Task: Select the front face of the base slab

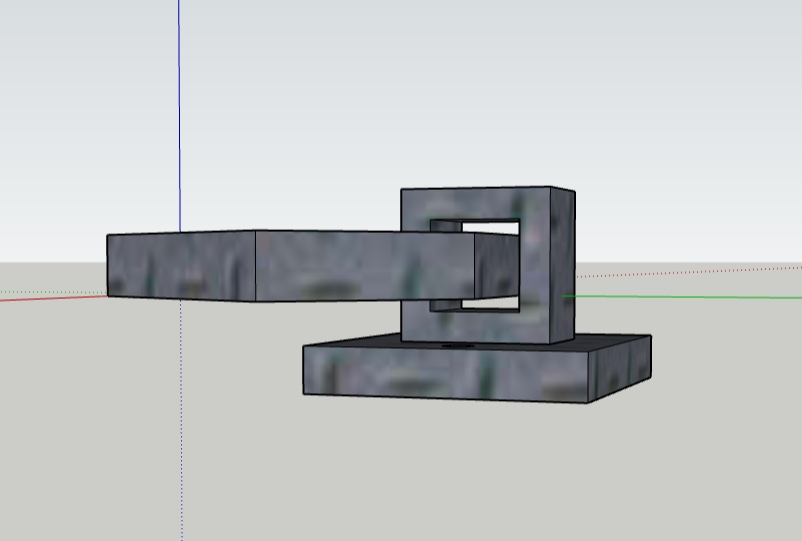Action: pos(445,372)
